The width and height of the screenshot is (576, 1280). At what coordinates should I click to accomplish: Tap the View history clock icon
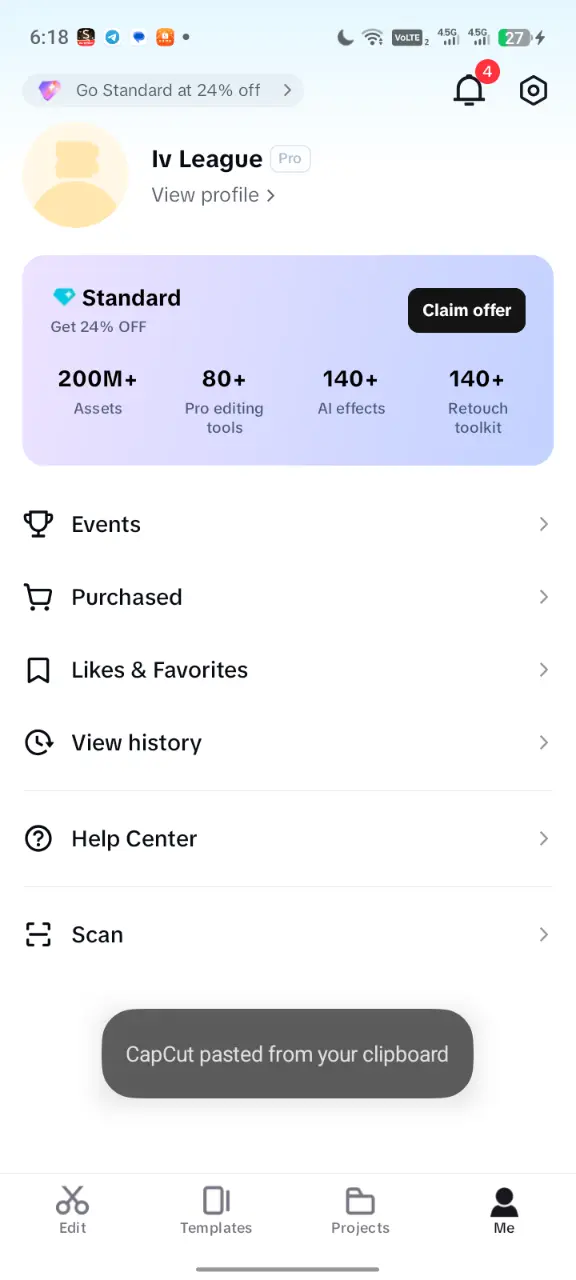click(x=38, y=742)
